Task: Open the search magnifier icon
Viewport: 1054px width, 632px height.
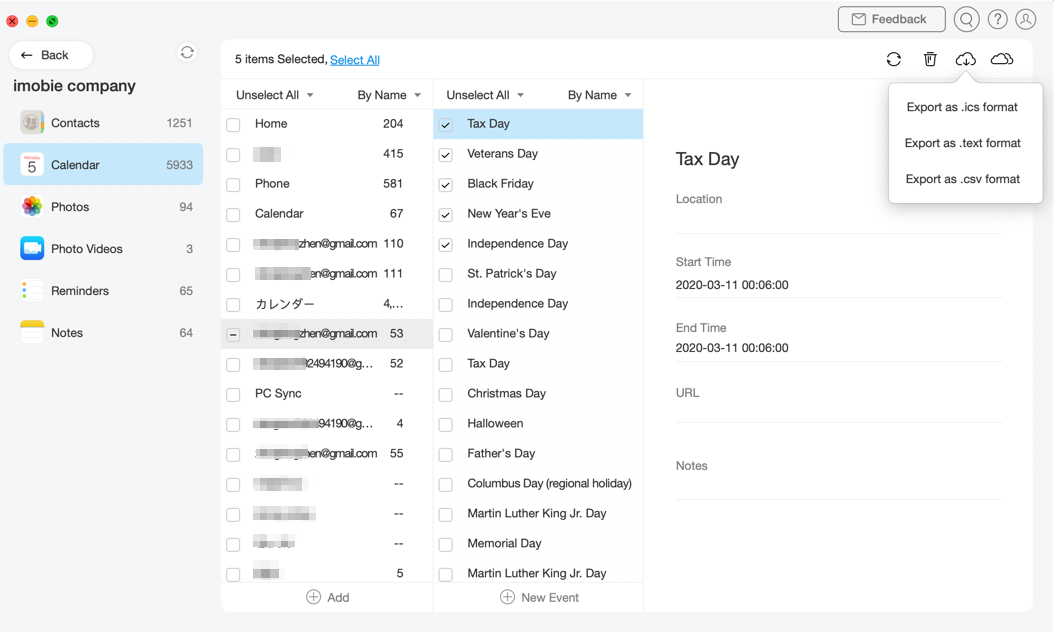Action: pos(966,19)
